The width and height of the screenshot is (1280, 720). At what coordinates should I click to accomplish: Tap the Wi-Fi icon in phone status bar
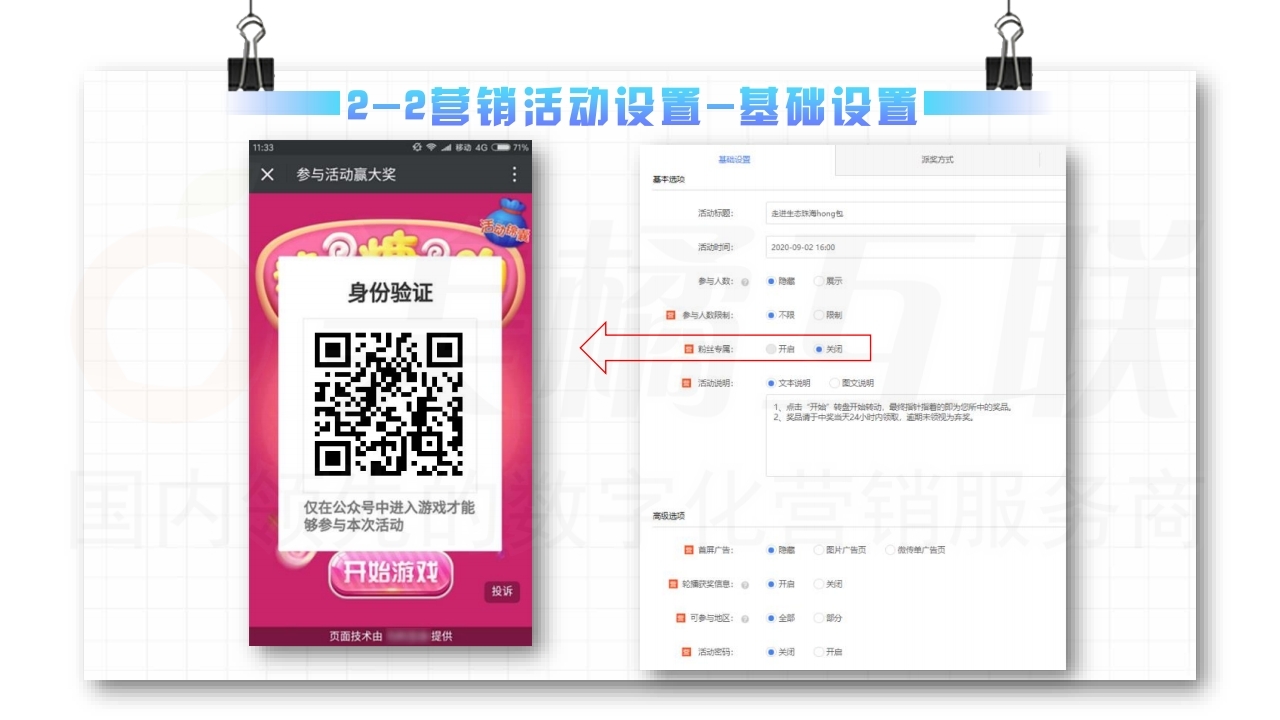[432, 147]
